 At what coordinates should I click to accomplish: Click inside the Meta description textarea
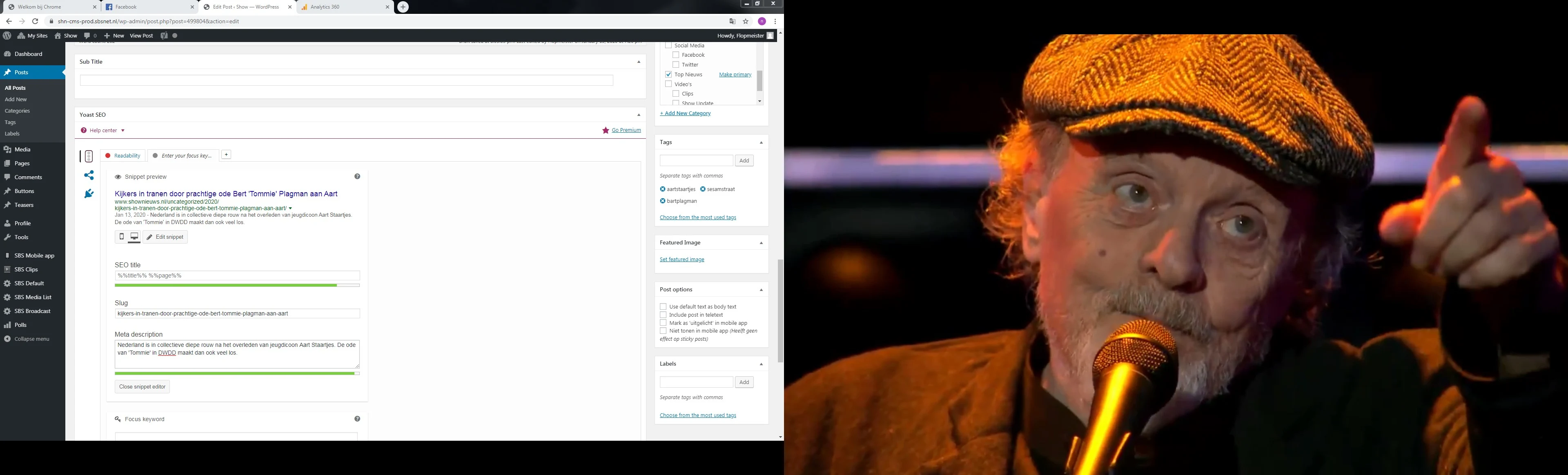(x=236, y=353)
